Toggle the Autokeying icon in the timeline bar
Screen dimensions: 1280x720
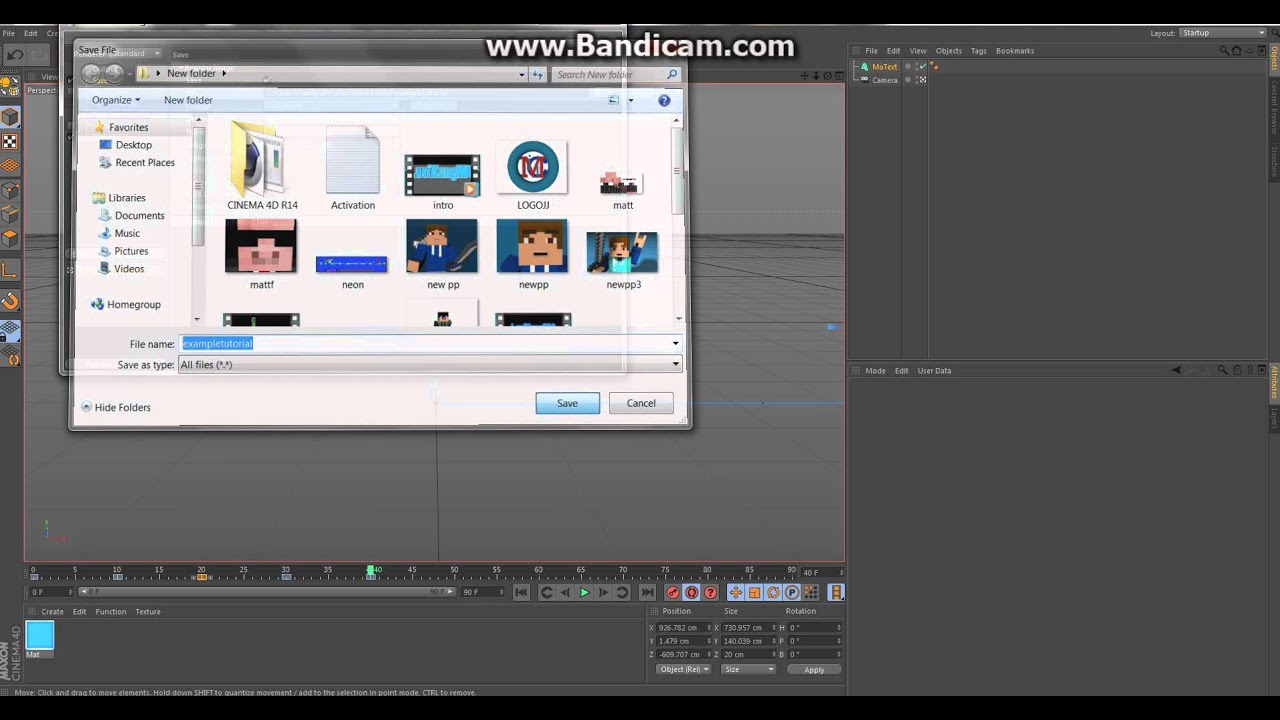[692, 593]
